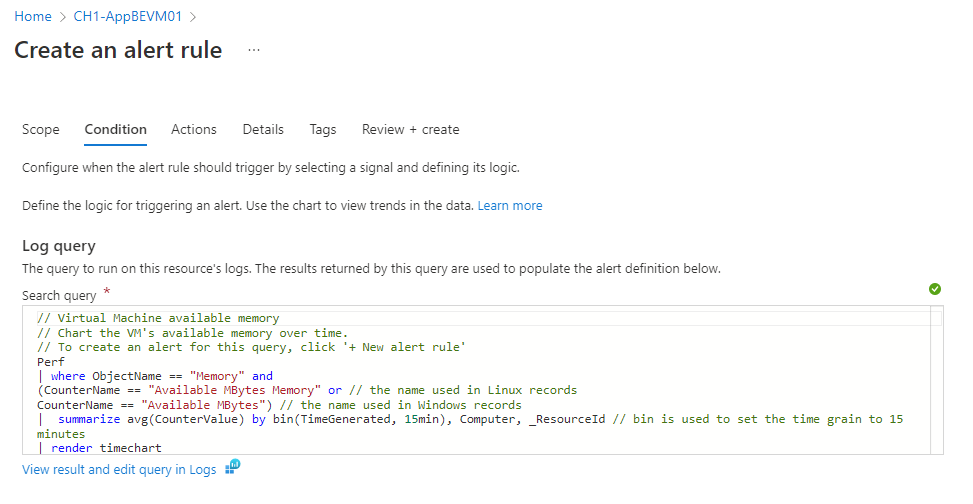Click the green query validation checkmark
This screenshot has width=973, height=504.
coord(934,289)
